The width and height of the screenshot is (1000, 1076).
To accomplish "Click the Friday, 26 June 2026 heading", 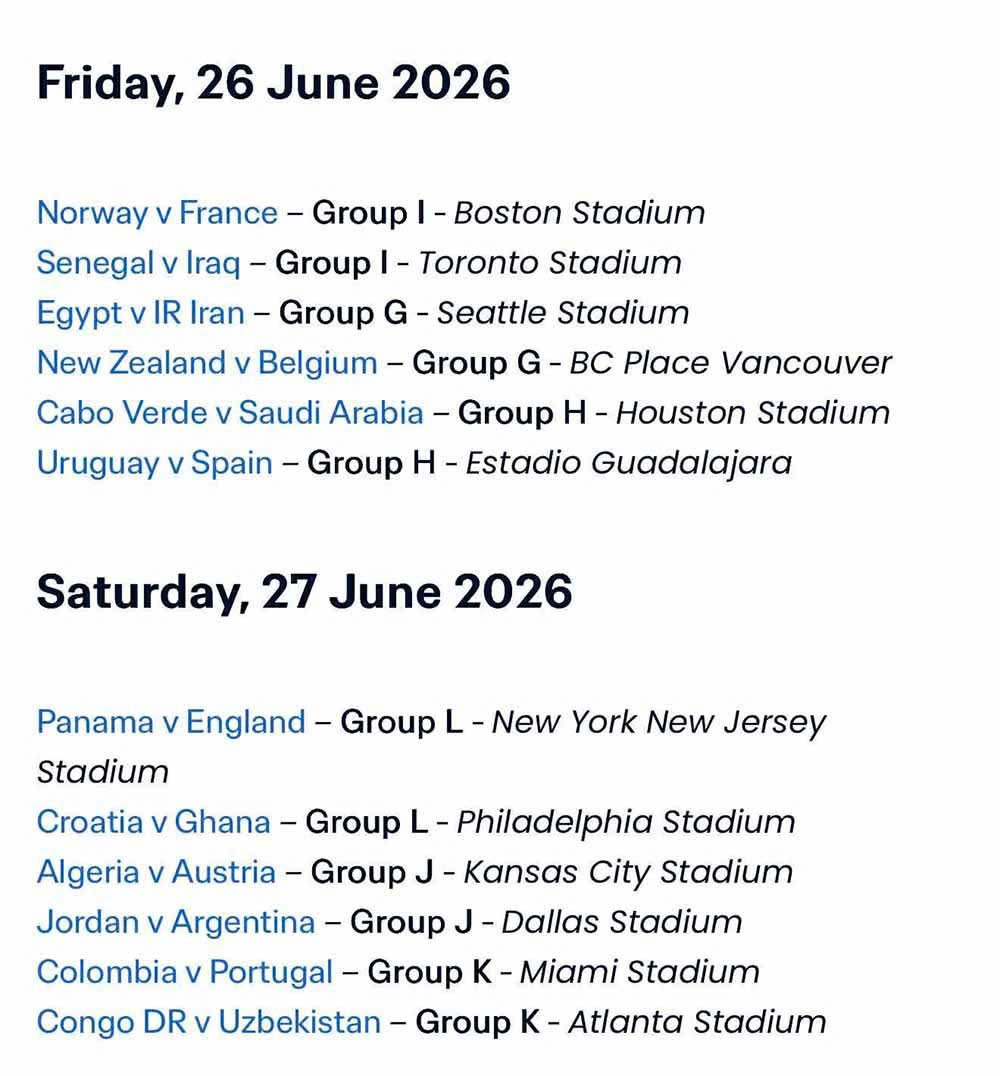I will (x=273, y=82).
